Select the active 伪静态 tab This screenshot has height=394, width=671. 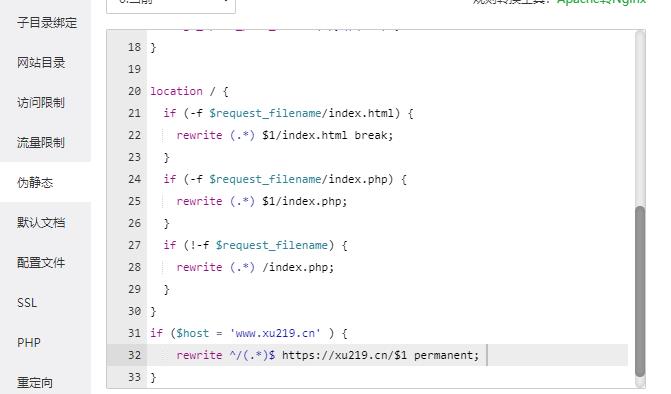click(35, 183)
